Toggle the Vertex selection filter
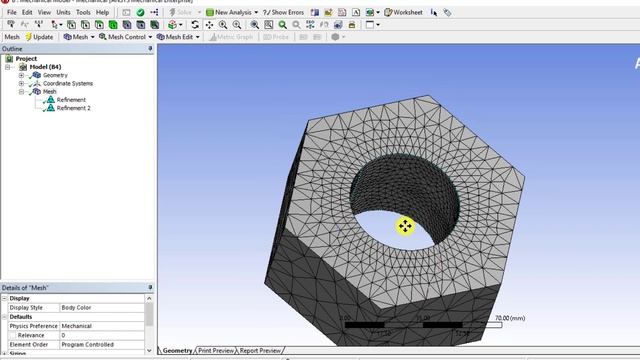Viewport: 640px width, 360px height. tap(71, 25)
